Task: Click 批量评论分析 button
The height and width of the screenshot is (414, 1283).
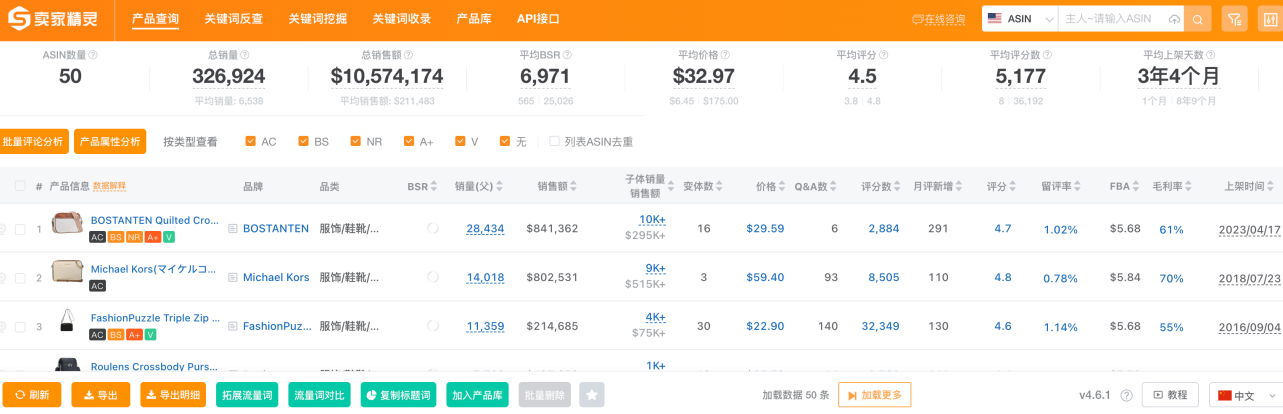Action: (34, 141)
